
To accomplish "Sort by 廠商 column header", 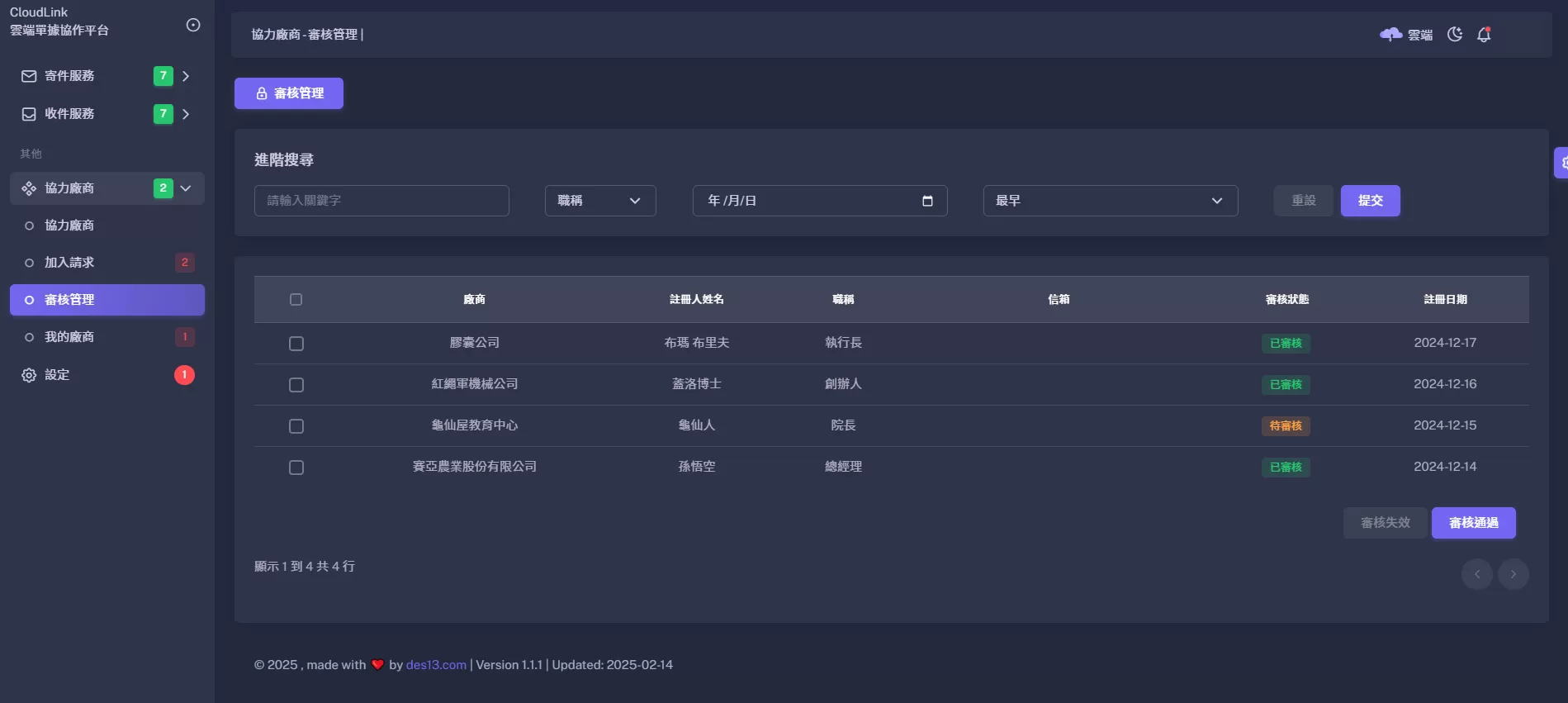I will (x=475, y=300).
